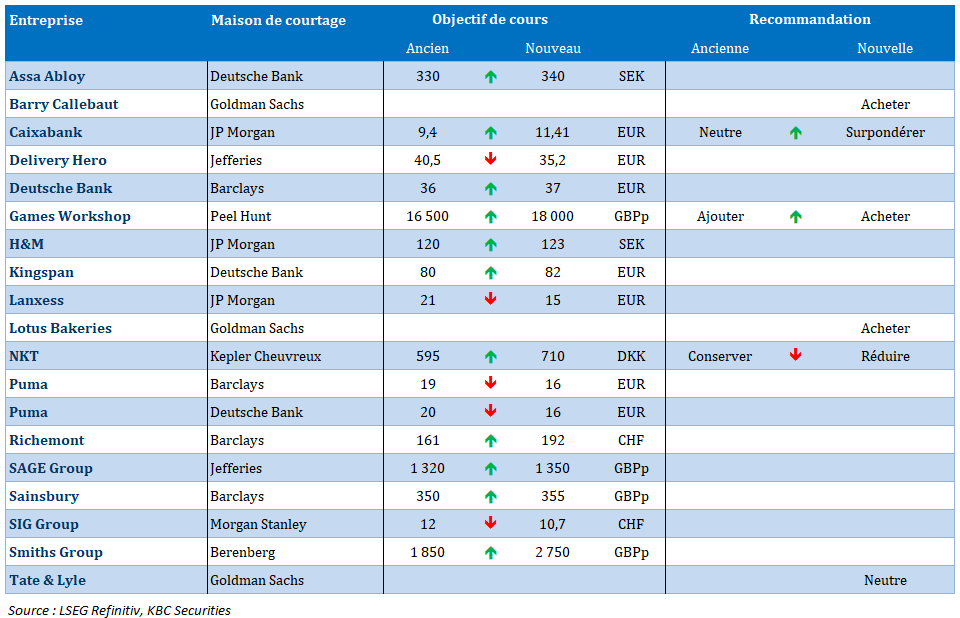Screen dimensions: 960x618
Task: Click the red down arrow for Delivery Hero
Action: pyautogui.click(x=490, y=160)
